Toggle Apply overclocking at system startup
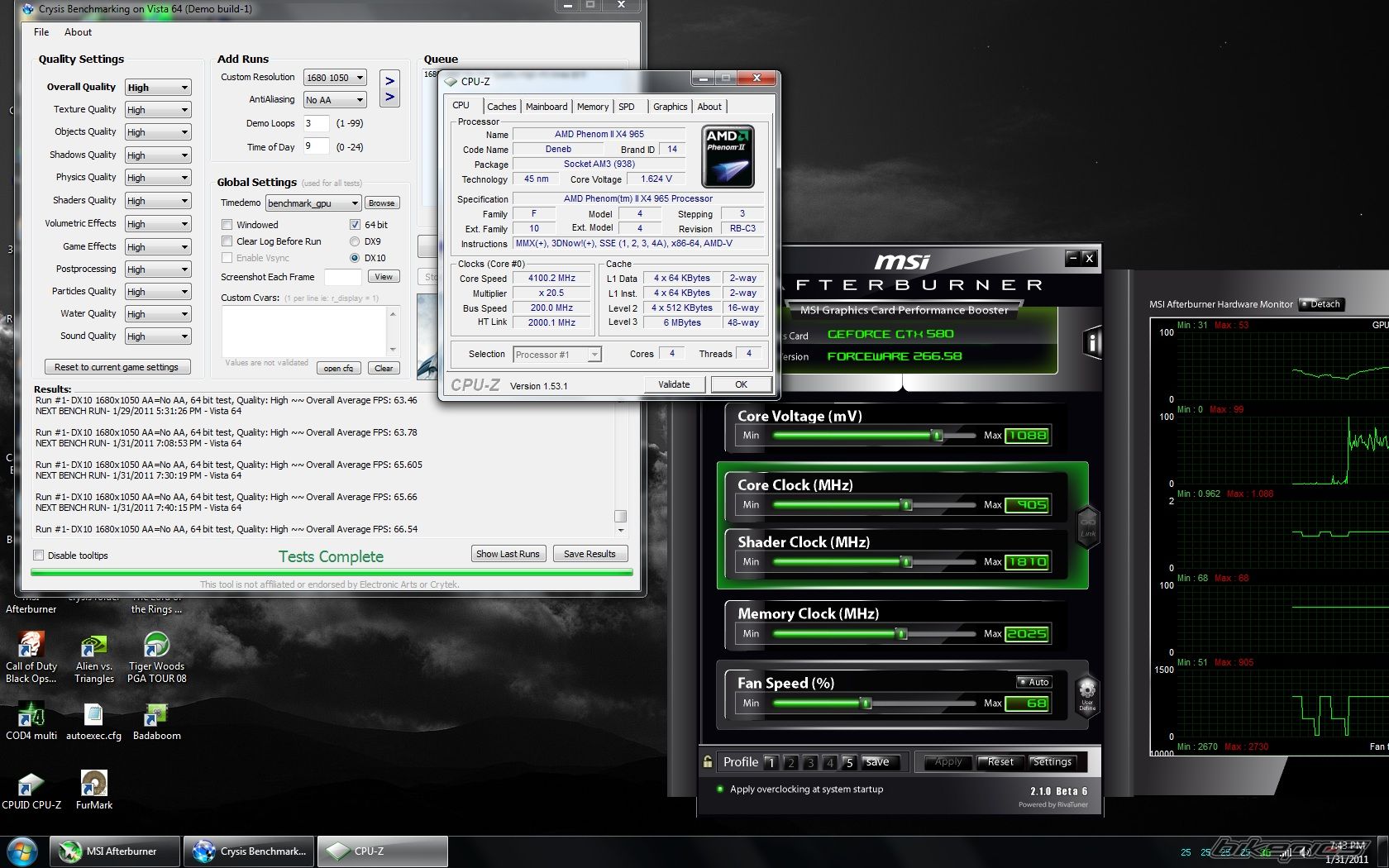 tap(719, 789)
